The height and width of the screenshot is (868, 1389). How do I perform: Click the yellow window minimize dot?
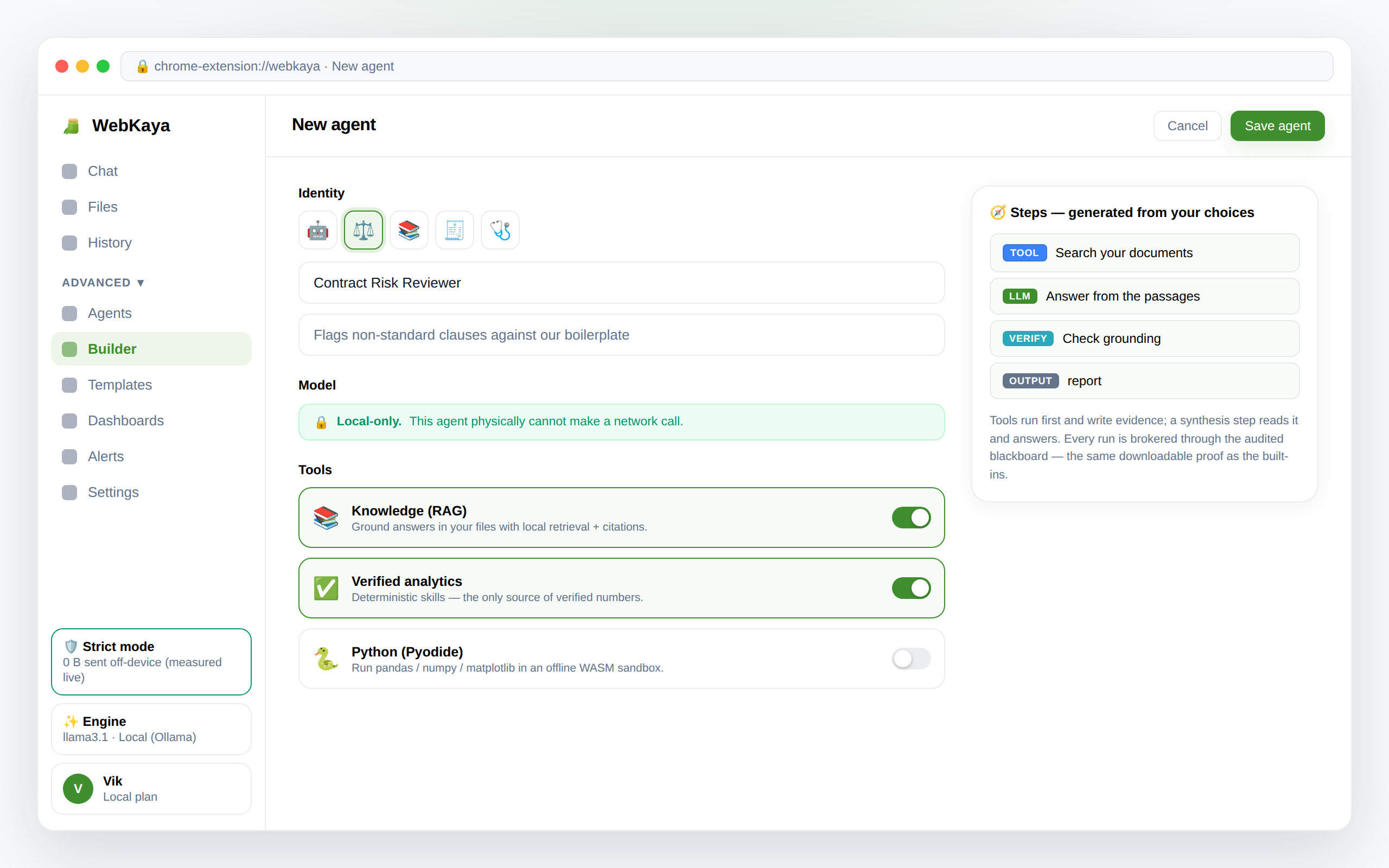pyautogui.click(x=82, y=67)
